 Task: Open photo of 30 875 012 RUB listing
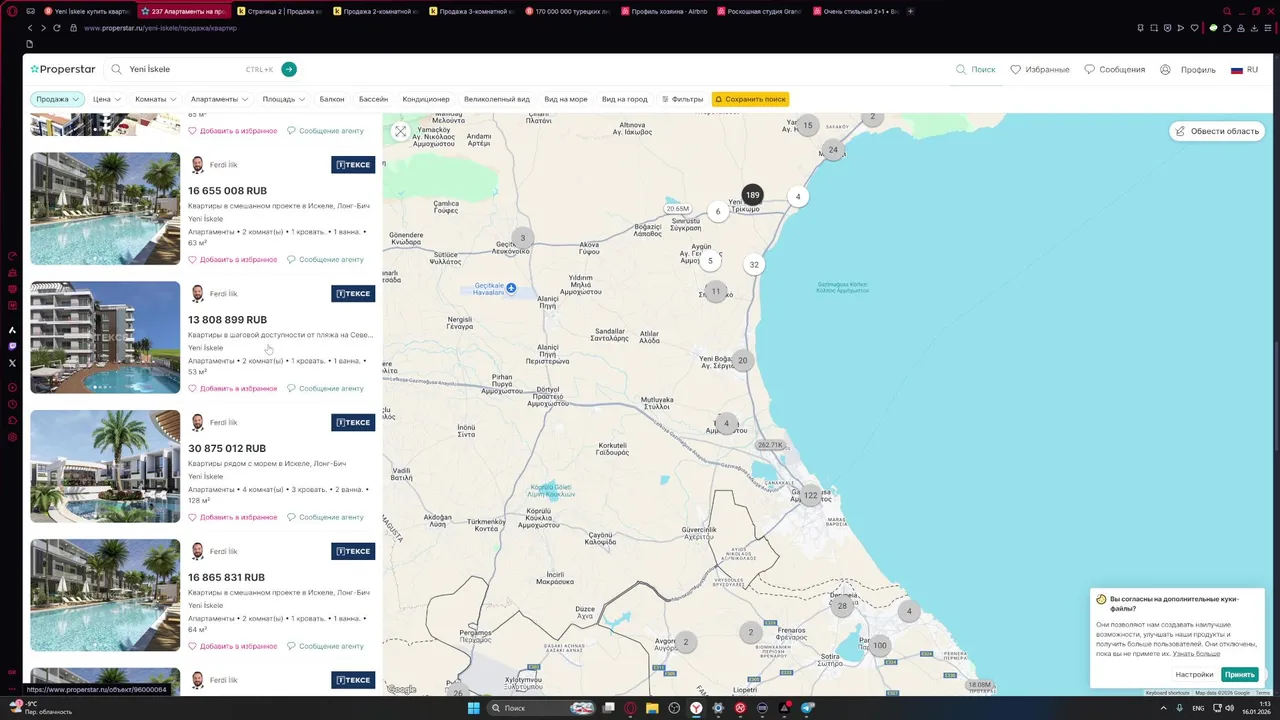tap(105, 466)
